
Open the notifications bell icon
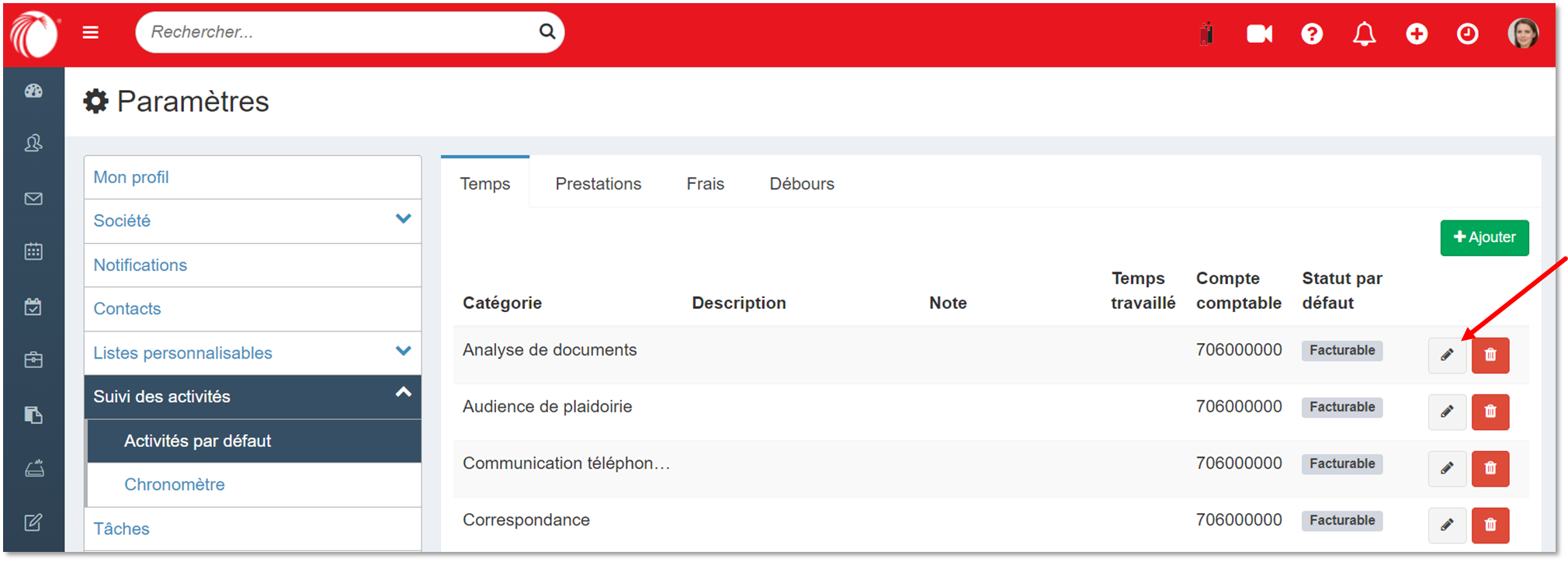click(x=1364, y=33)
